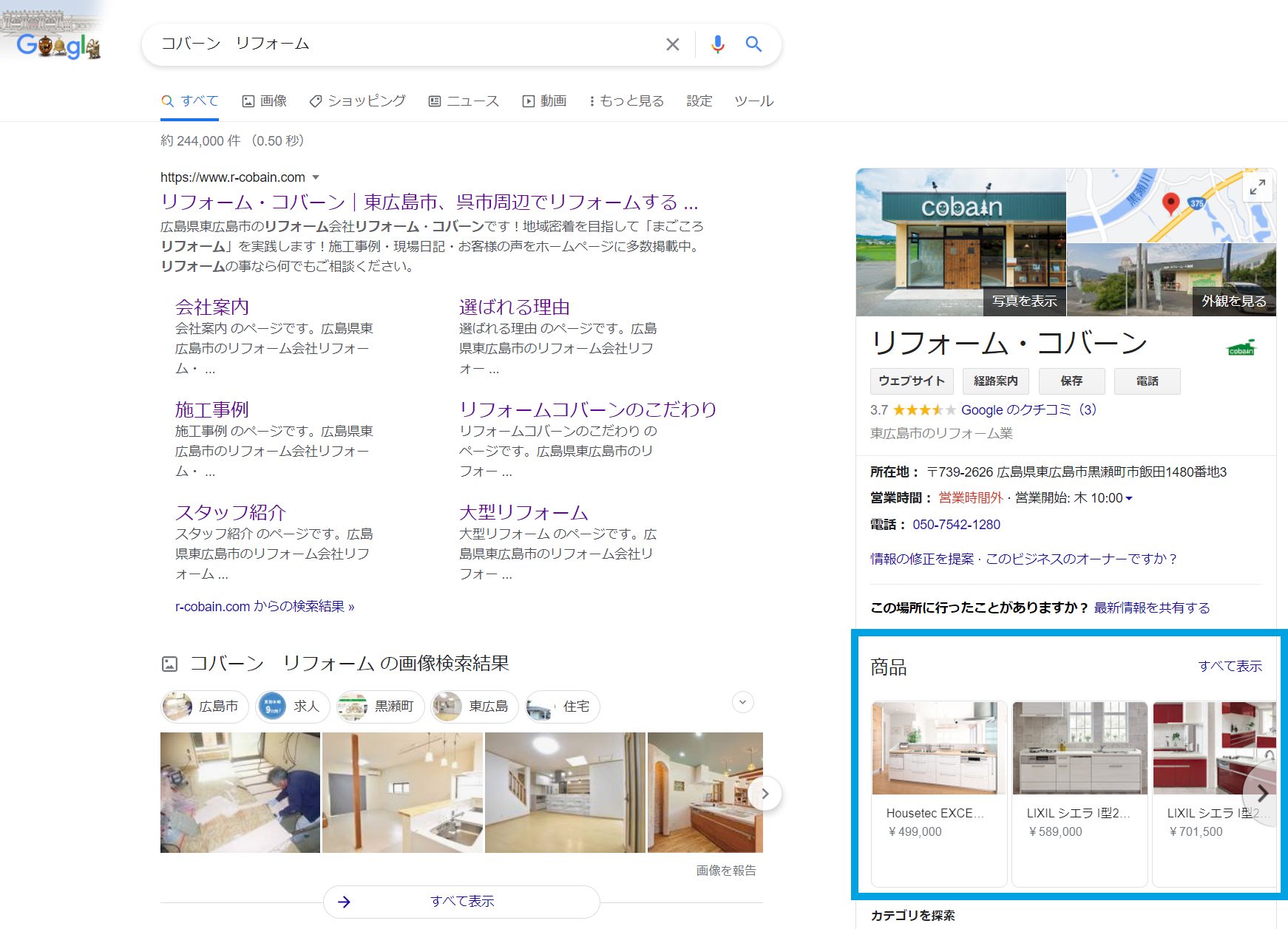Click すべて表示 in the 商品 section
The image size is (1288, 929).
coord(1230,667)
